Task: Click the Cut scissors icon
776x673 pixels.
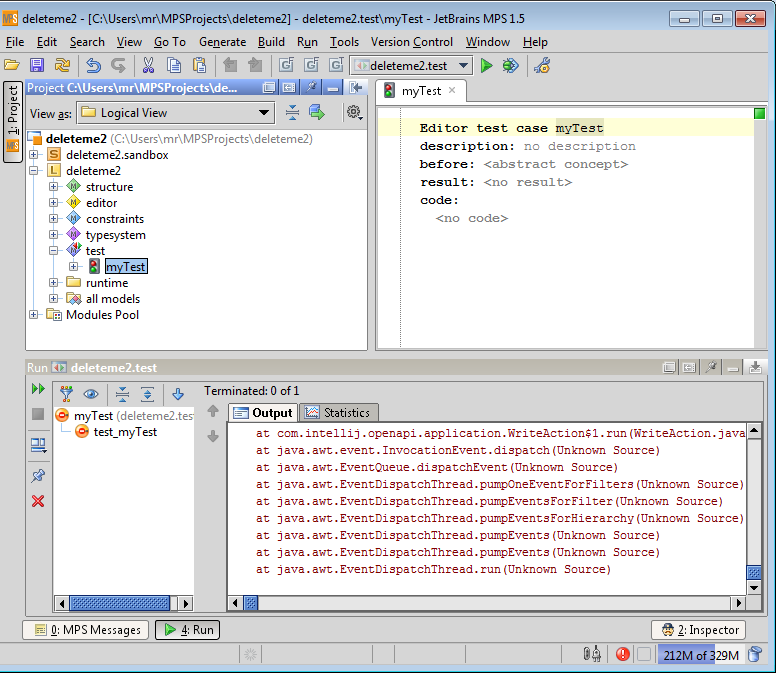Action: click(148, 65)
